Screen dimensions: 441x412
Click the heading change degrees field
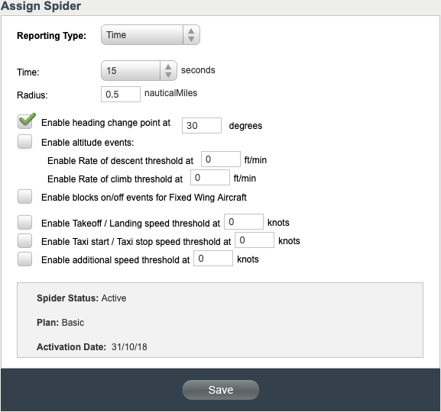202,125
